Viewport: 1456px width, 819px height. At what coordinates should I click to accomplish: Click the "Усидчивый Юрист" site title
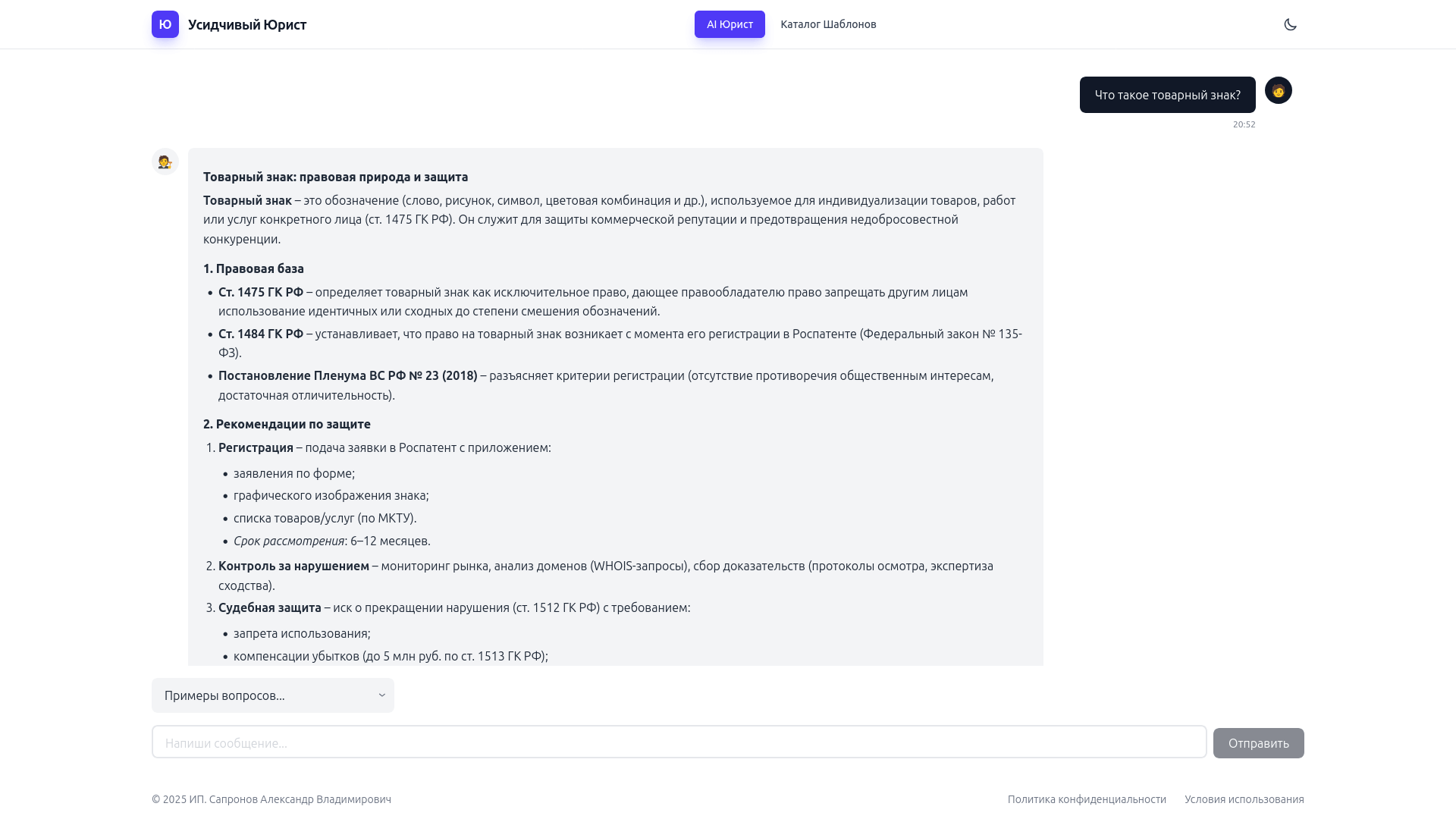click(247, 24)
